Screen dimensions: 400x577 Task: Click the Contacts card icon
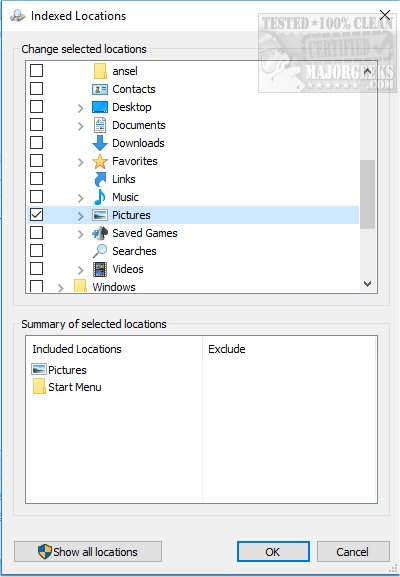coord(100,89)
